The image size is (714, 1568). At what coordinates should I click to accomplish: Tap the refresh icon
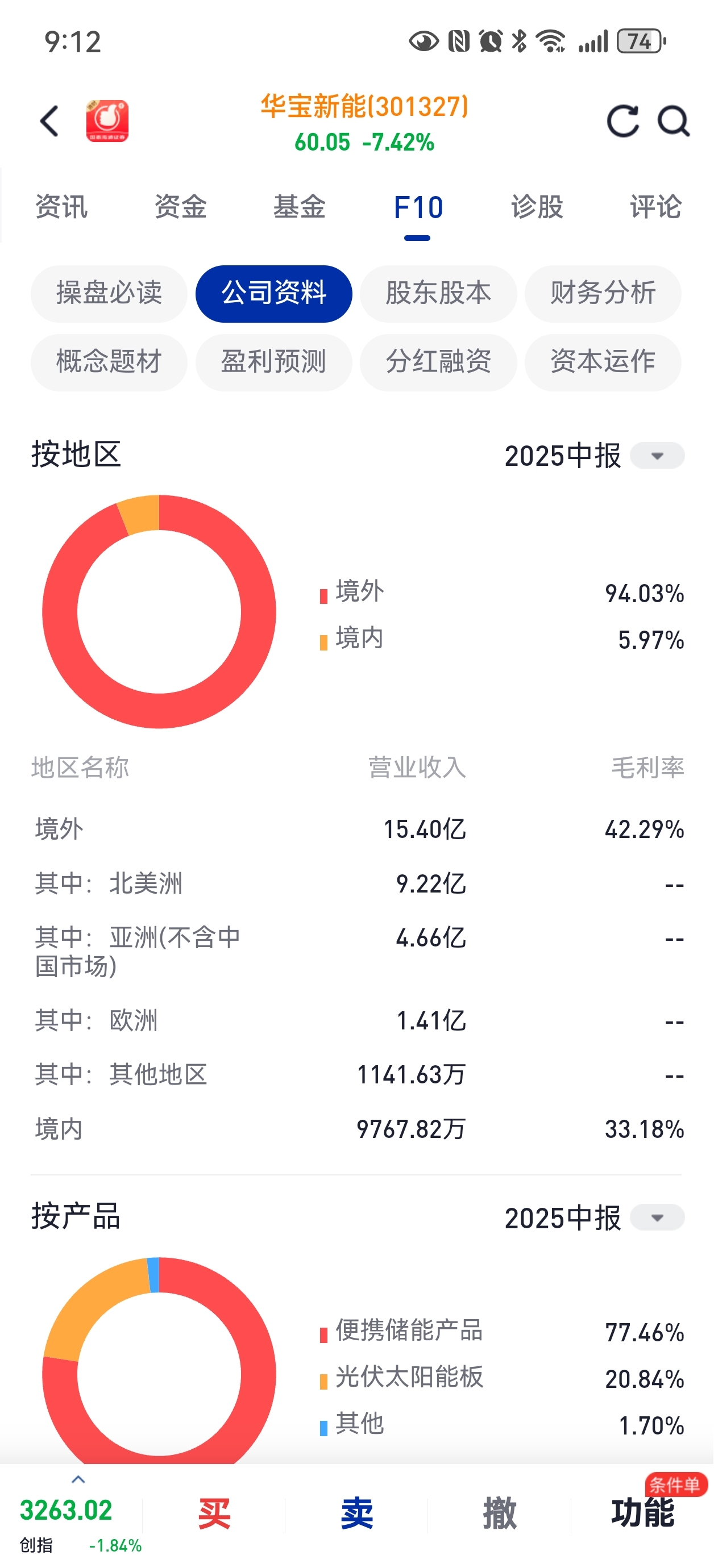[x=622, y=121]
